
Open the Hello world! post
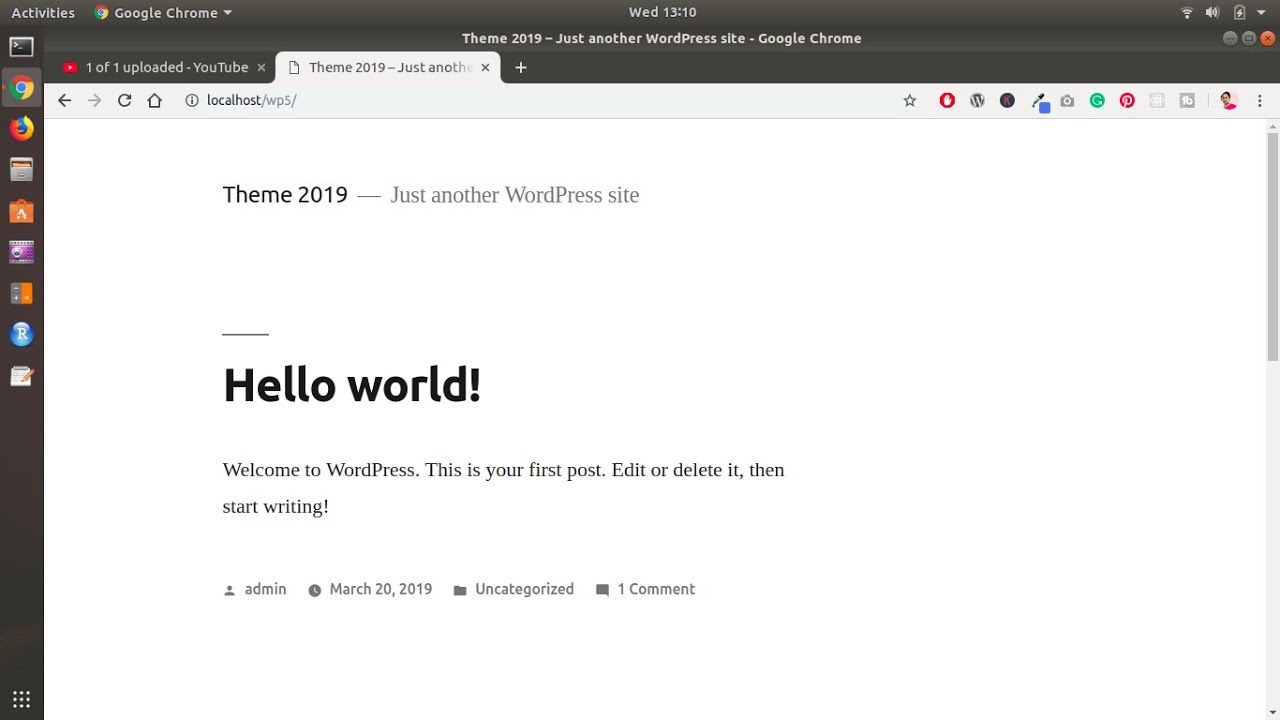coord(352,385)
